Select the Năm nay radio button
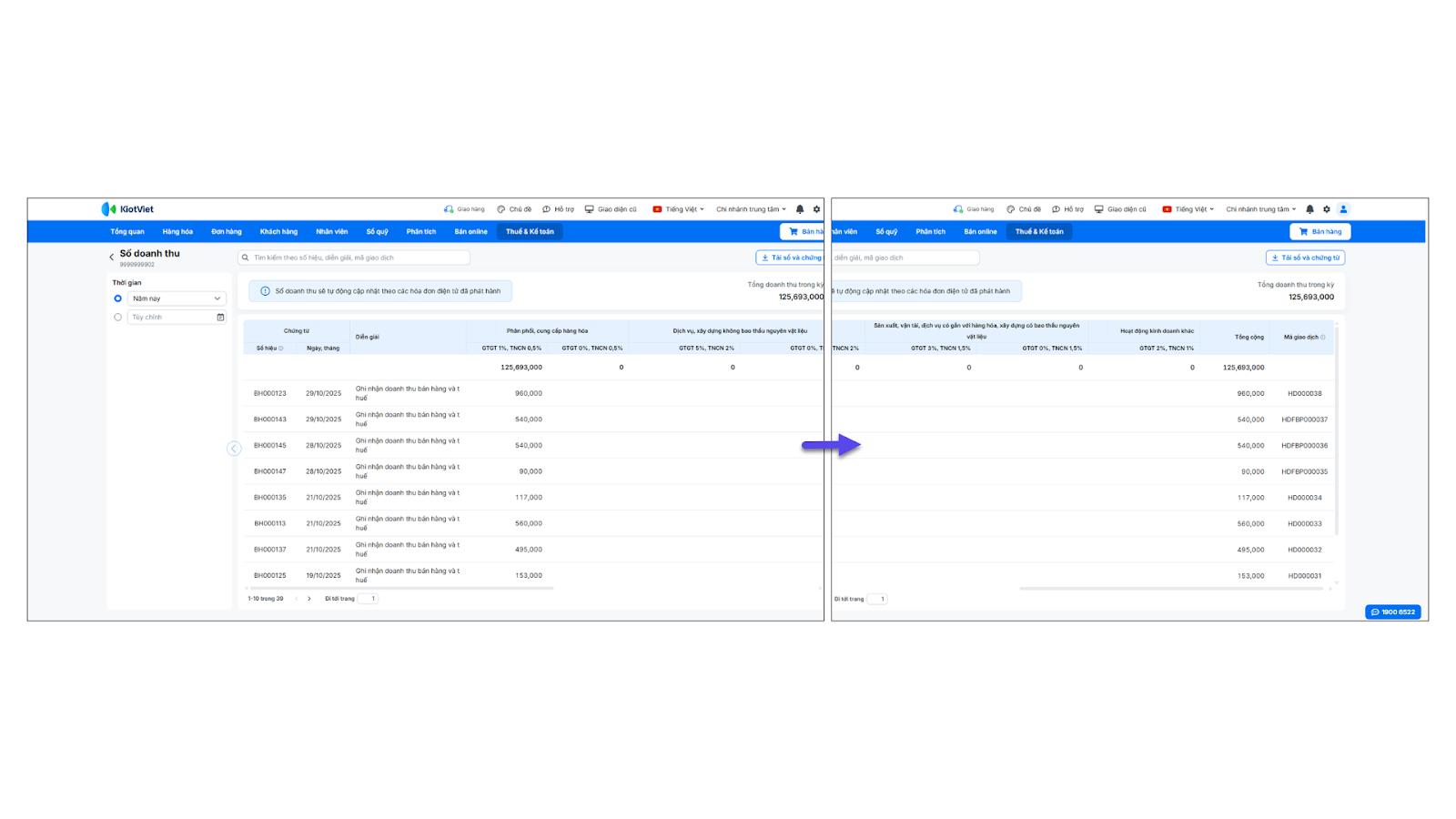This screenshot has height=819, width=1456. 117,298
